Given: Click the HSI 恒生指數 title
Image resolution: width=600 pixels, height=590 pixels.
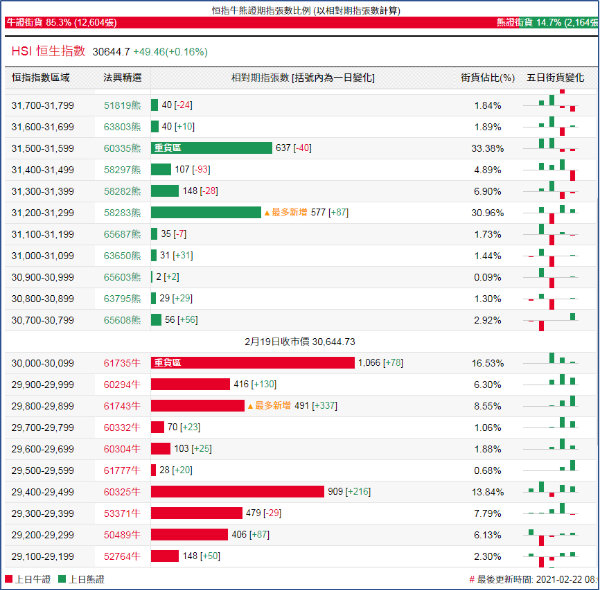Looking at the screenshot, I should point(48,51).
